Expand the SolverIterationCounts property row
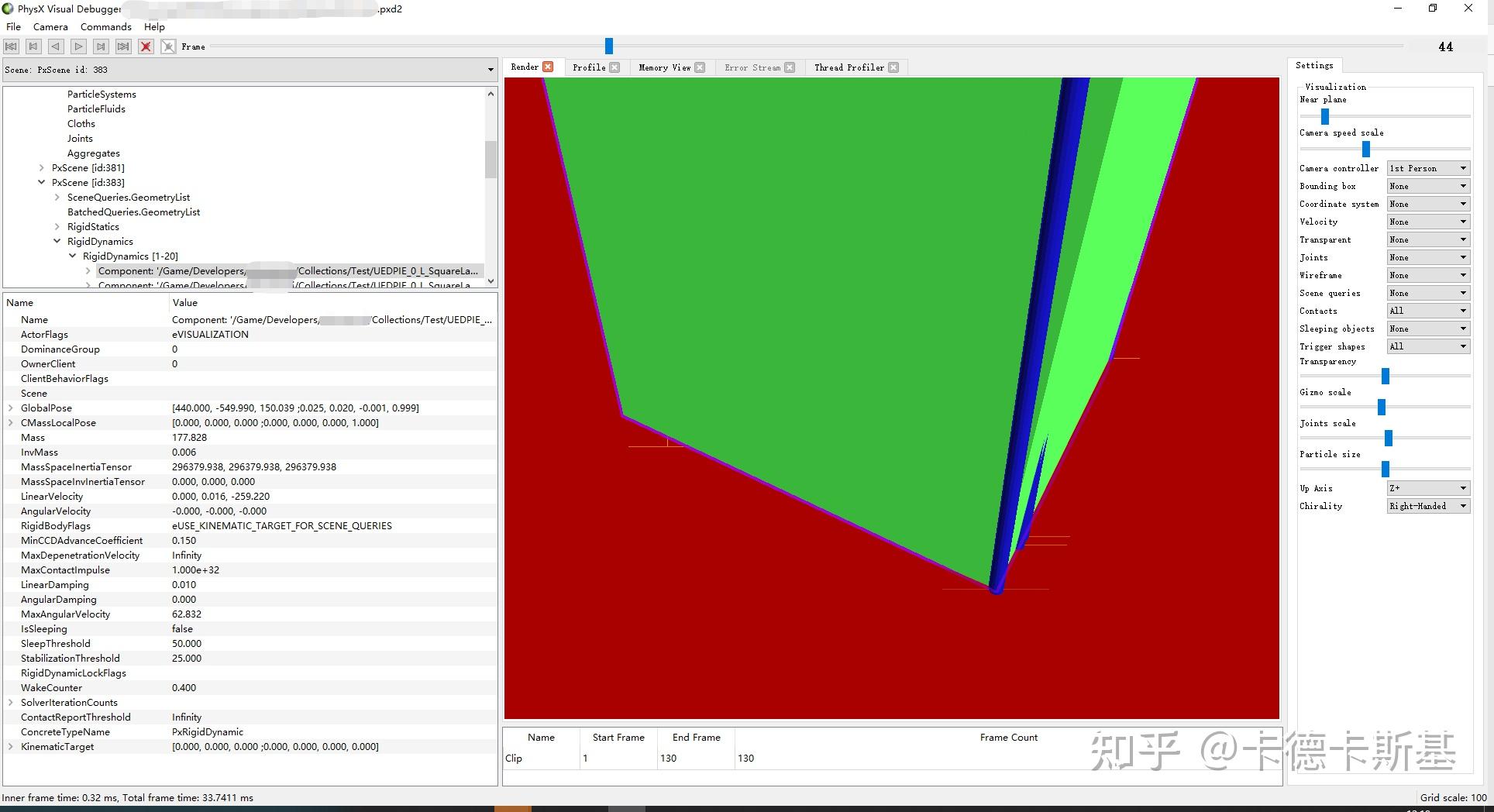This screenshot has height=812, width=1494. coord(10,703)
